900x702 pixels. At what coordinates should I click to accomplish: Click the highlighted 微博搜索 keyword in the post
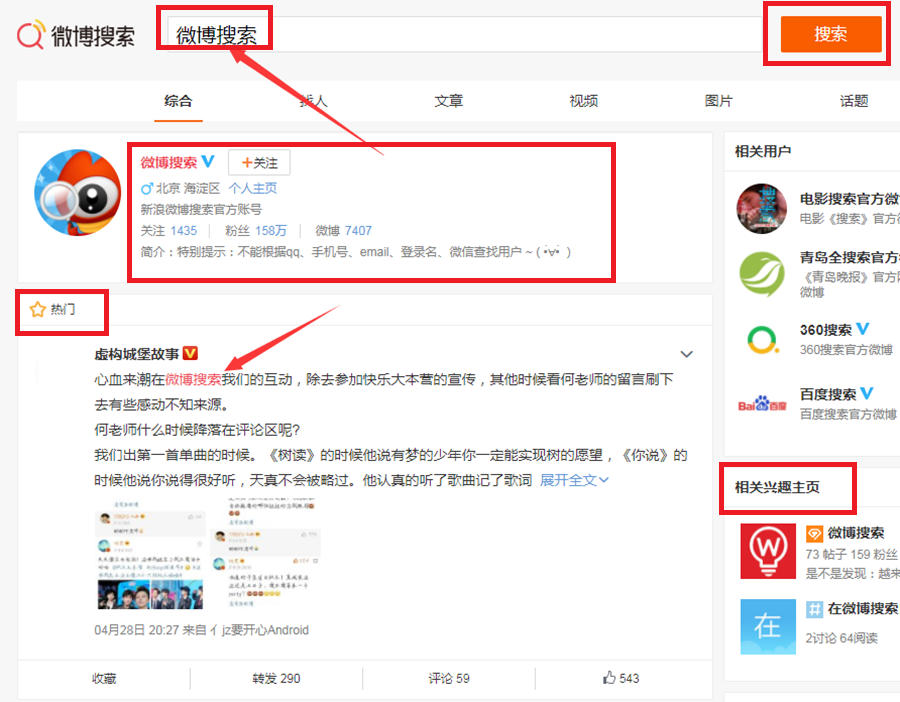coord(193,379)
